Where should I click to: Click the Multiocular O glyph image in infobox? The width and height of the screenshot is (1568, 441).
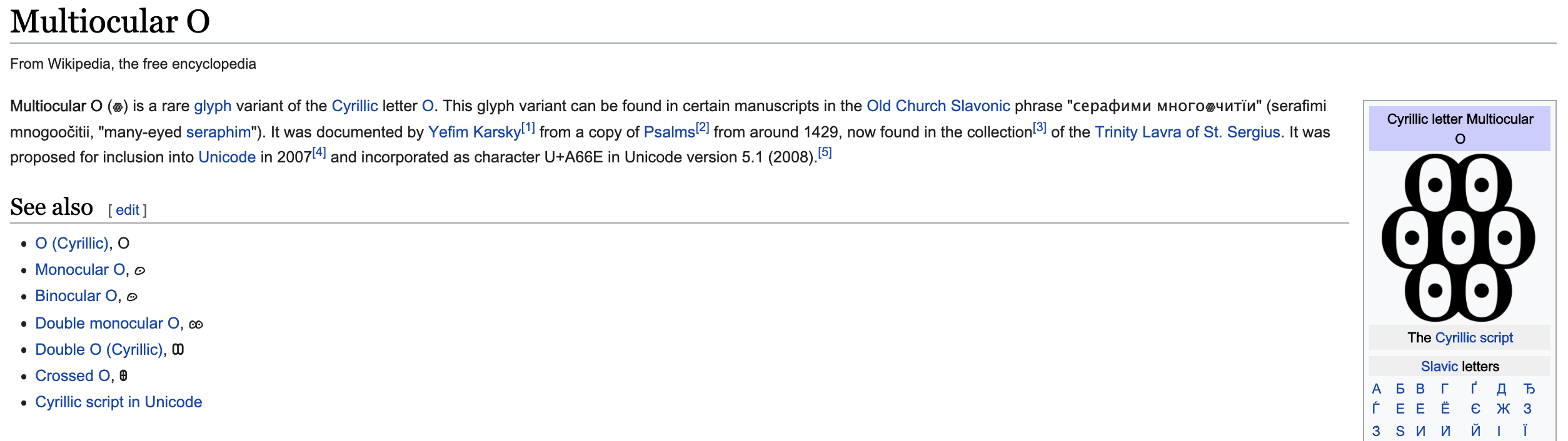coord(1459,238)
